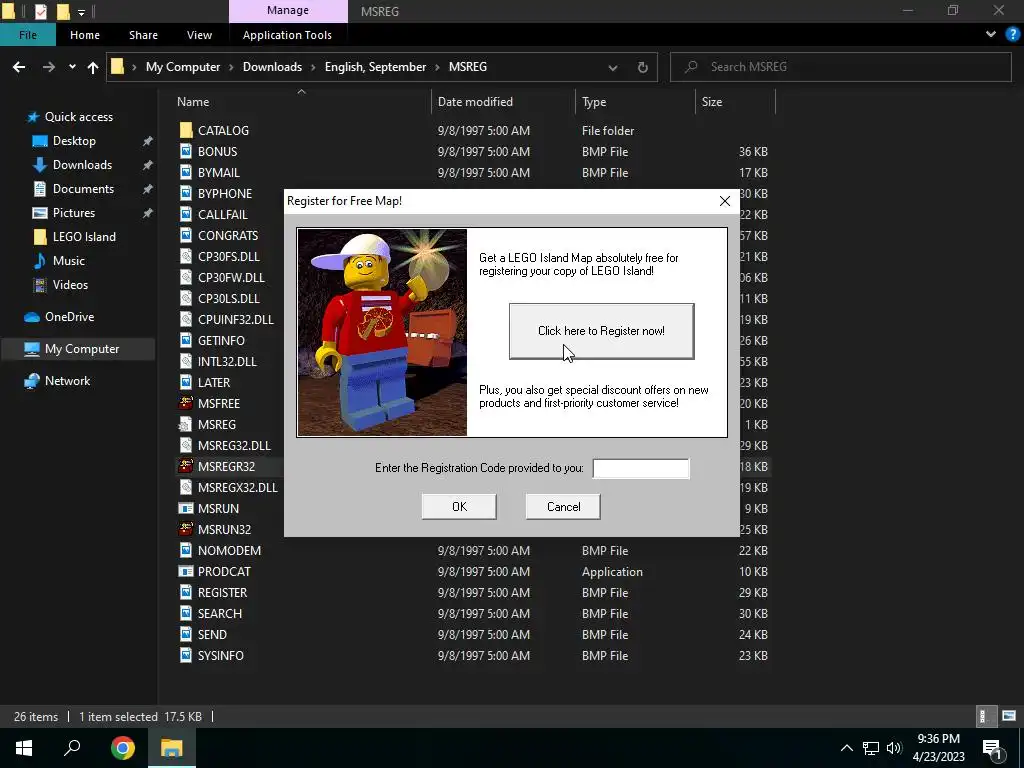
Task: Select the MSRUN32 application icon
Action: 186,530
